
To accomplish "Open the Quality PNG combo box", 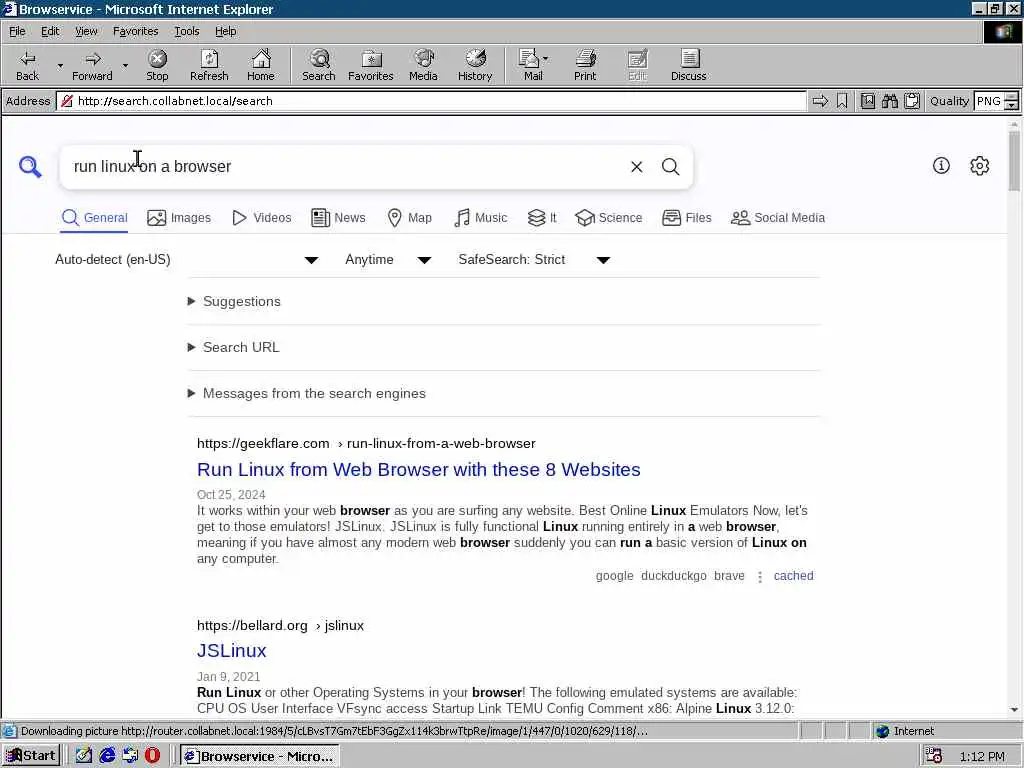I will (x=995, y=101).
